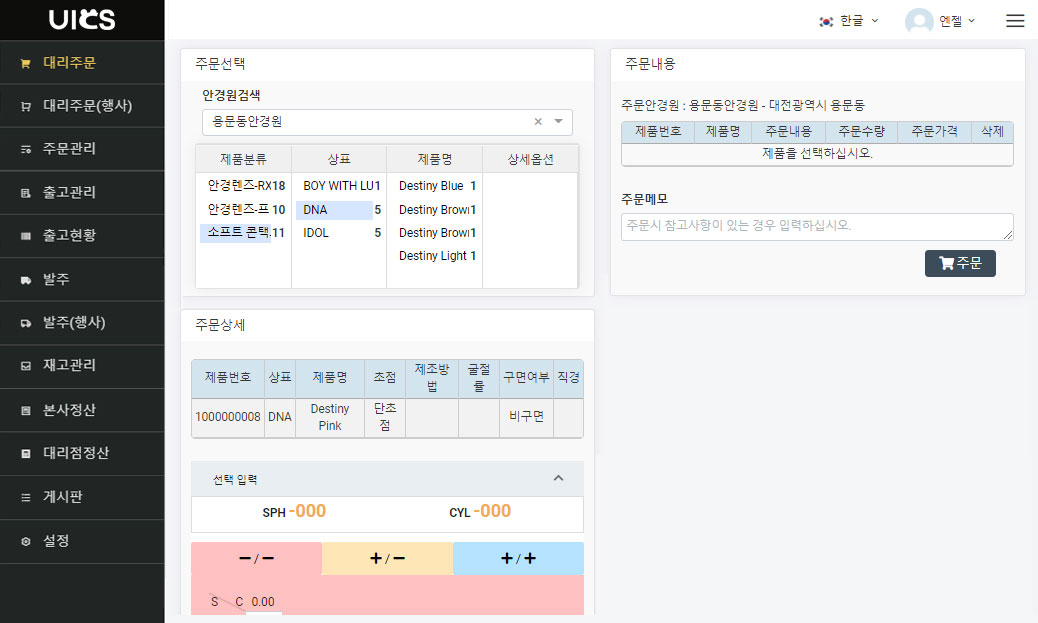Click inside the 주문메모 memo field
1038x623 pixels.
click(x=817, y=226)
